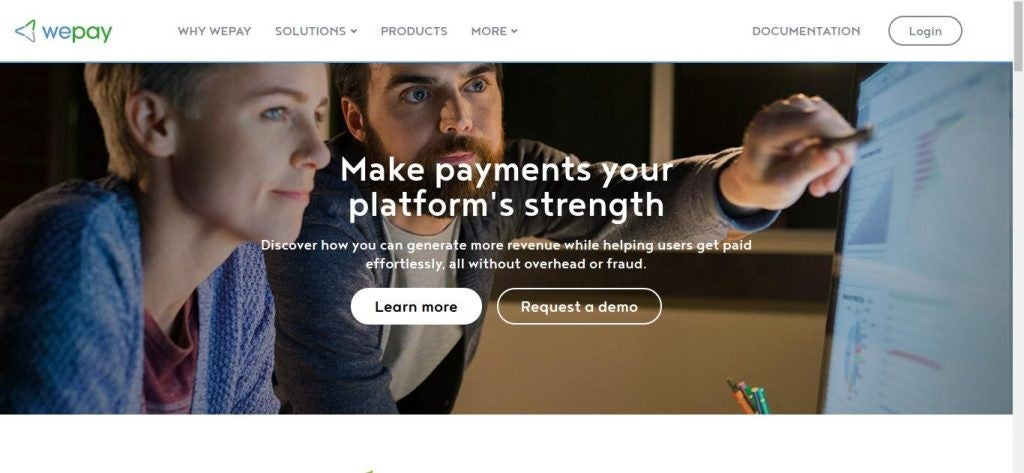Go to the PRODUCTS page
The image size is (1024, 473).
point(414,31)
